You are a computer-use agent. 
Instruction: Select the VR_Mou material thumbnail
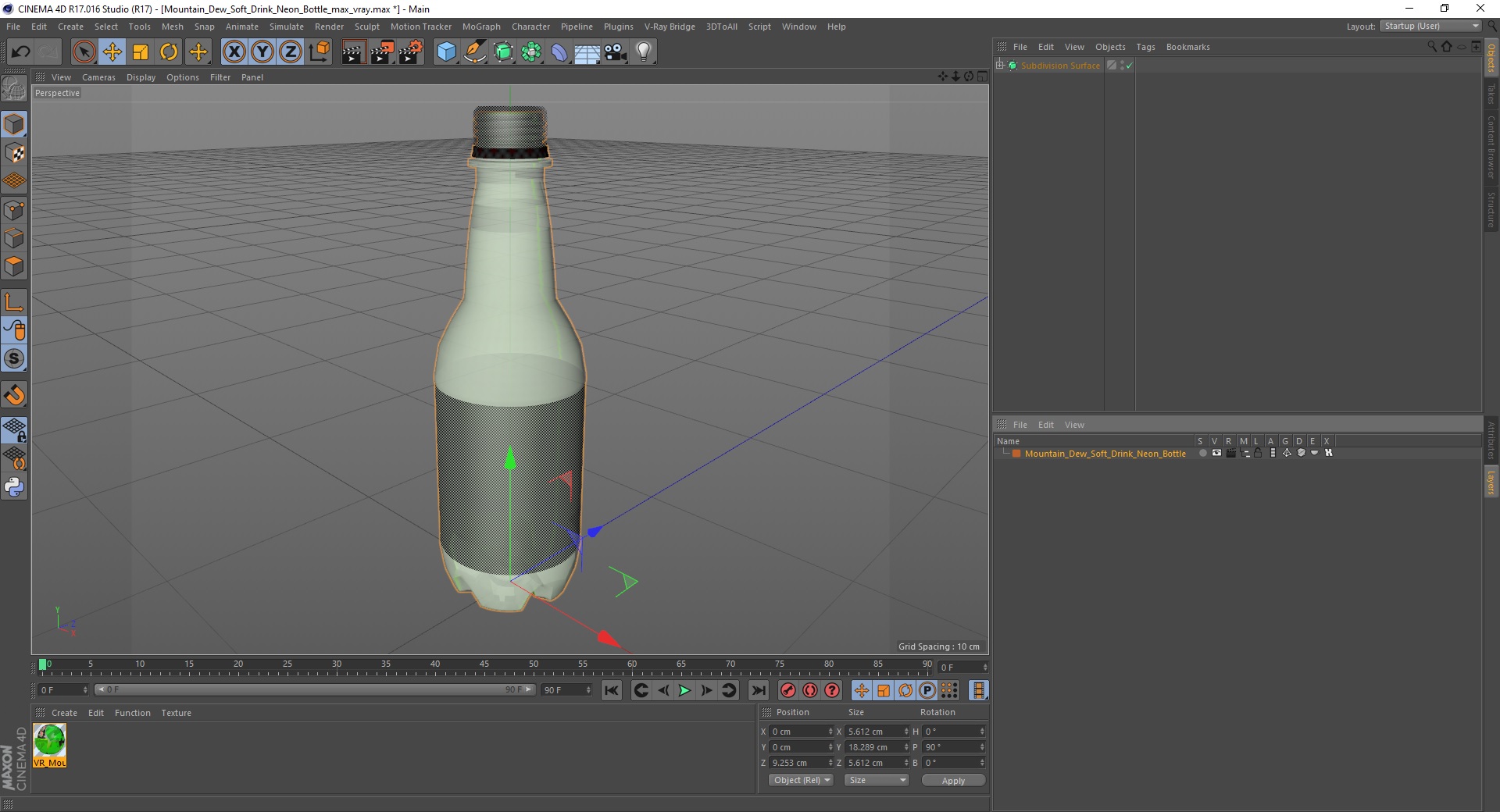click(50, 745)
